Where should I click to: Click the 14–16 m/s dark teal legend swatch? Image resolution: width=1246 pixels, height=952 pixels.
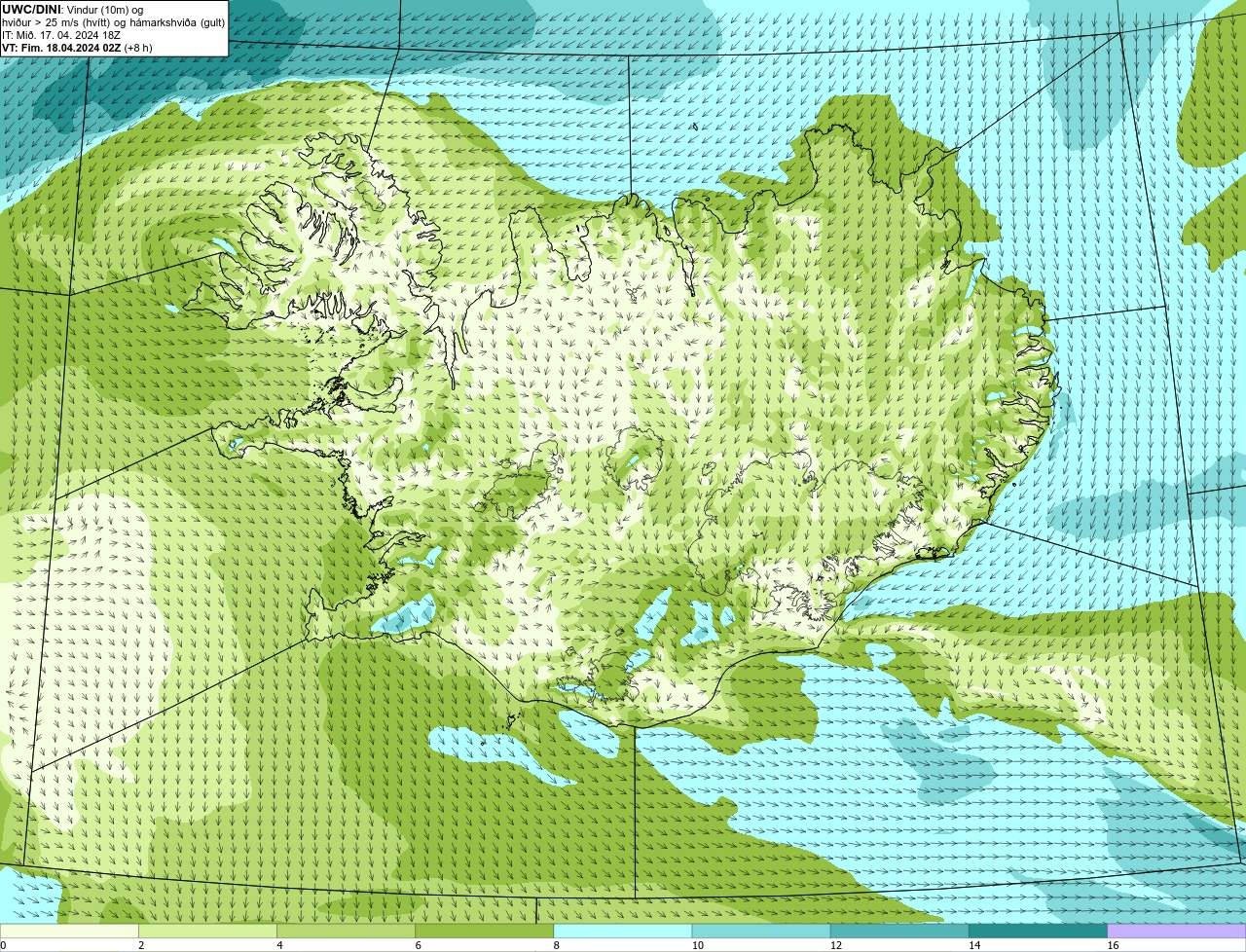pos(1039,931)
